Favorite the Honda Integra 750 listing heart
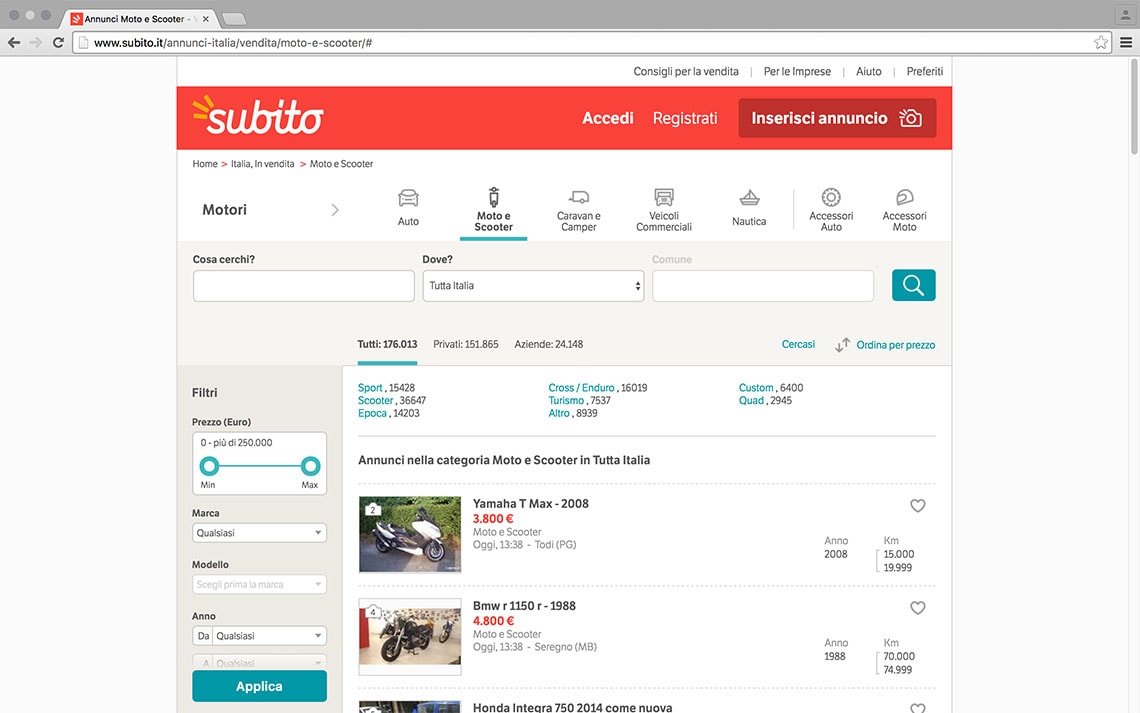This screenshot has width=1140, height=713. point(918,708)
